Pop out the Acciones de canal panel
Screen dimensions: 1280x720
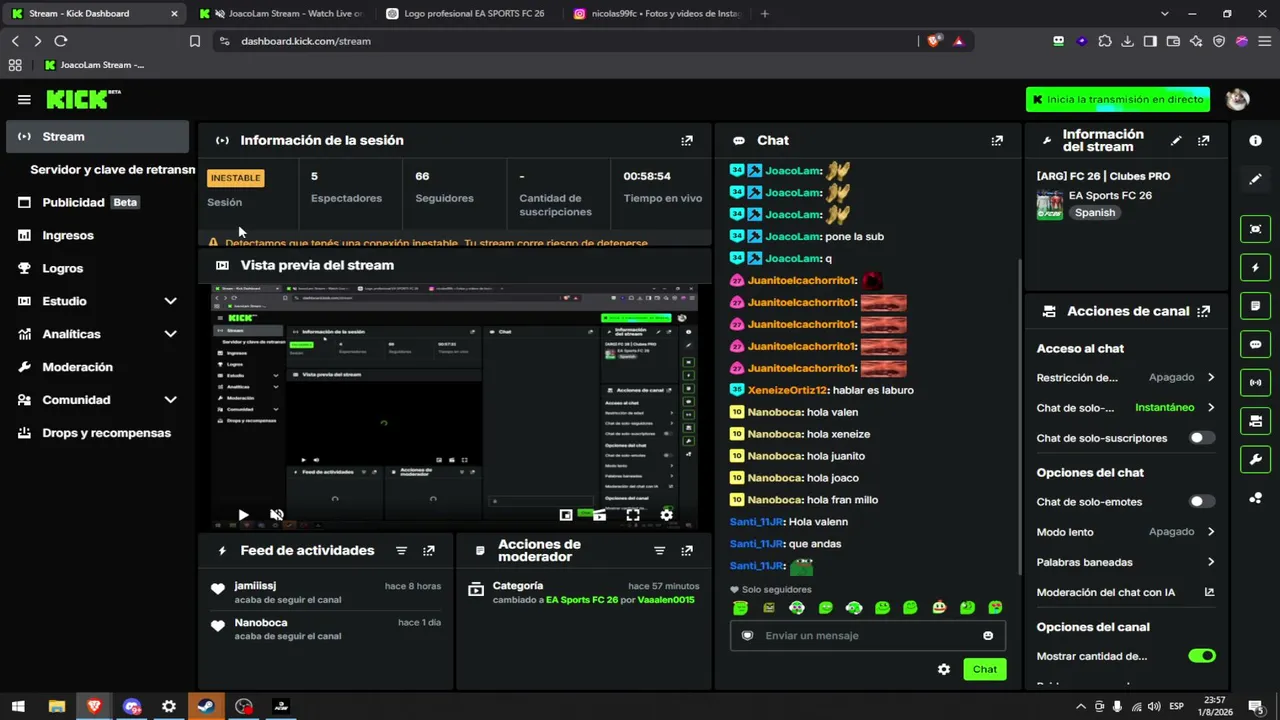(1204, 311)
